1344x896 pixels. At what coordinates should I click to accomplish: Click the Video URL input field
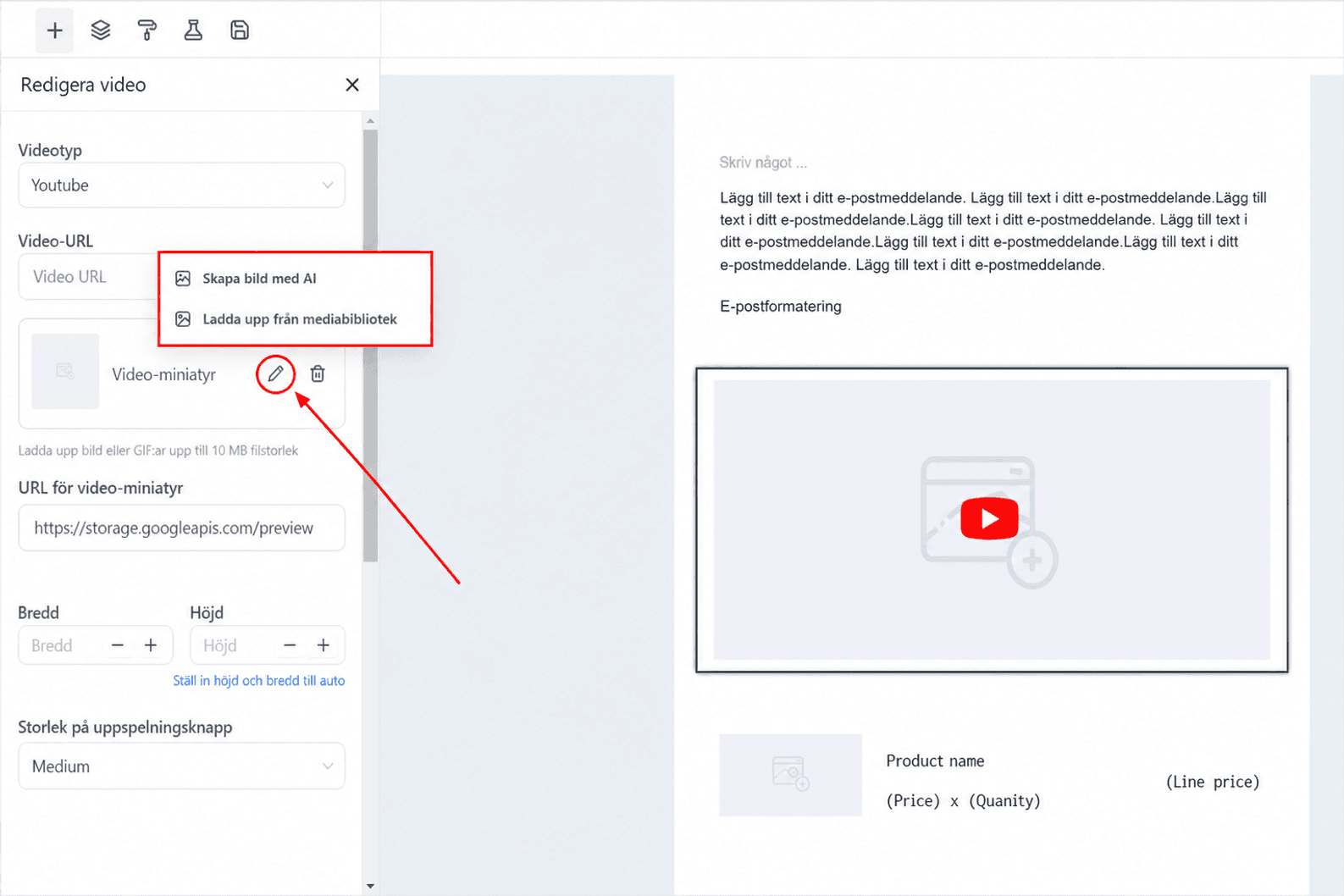(89, 277)
